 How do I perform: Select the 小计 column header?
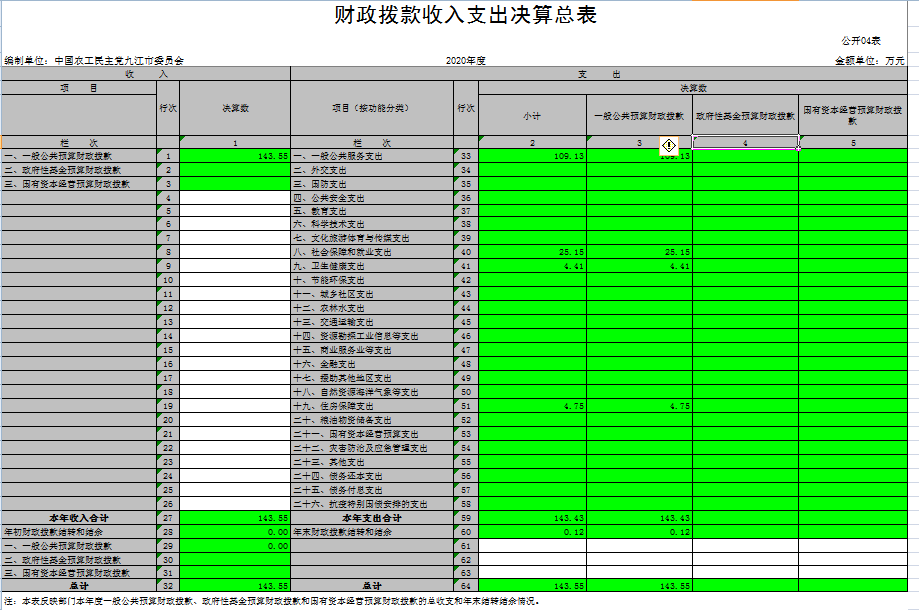click(x=532, y=116)
